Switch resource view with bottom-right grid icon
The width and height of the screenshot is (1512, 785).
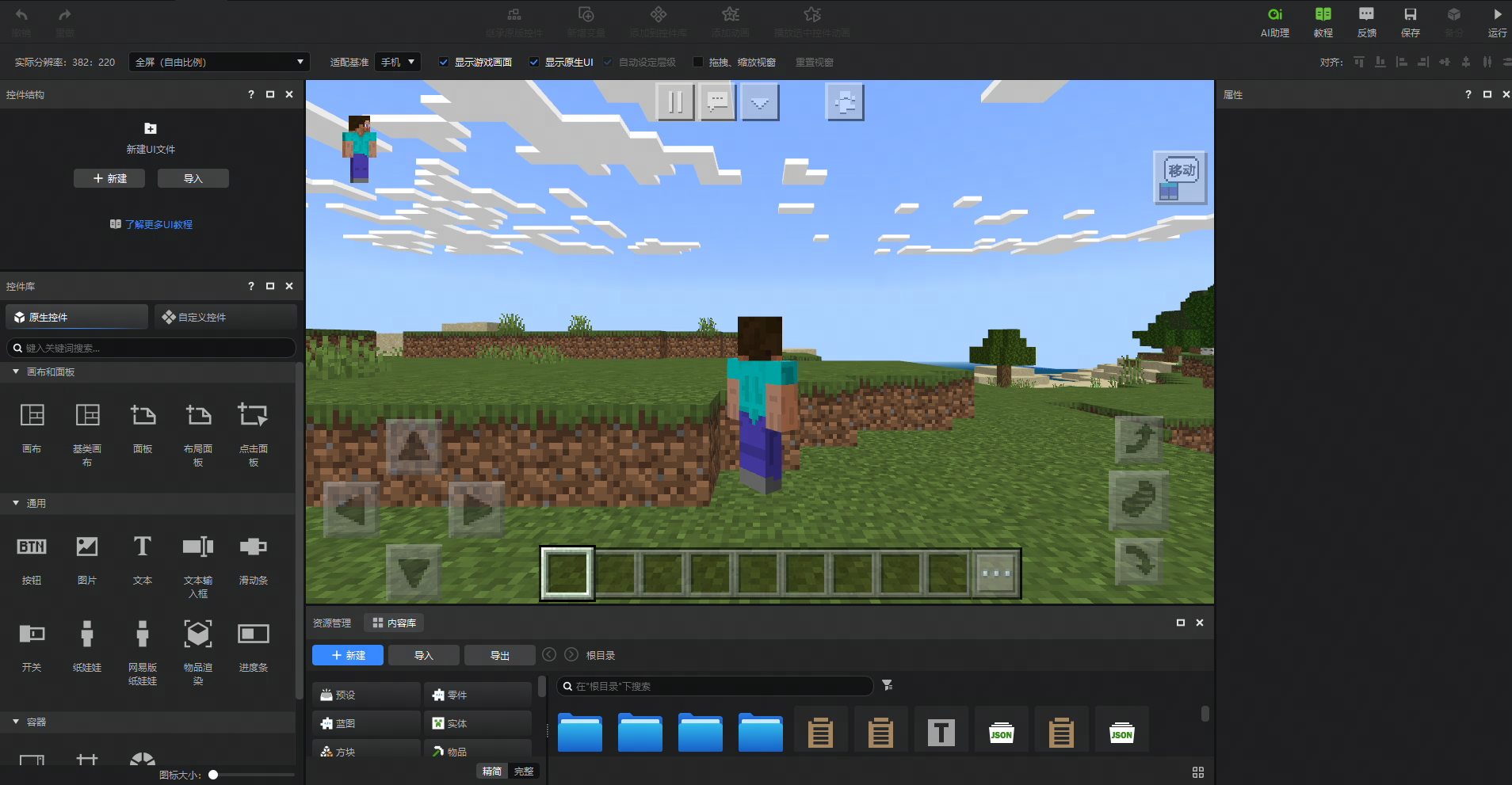click(1198, 772)
